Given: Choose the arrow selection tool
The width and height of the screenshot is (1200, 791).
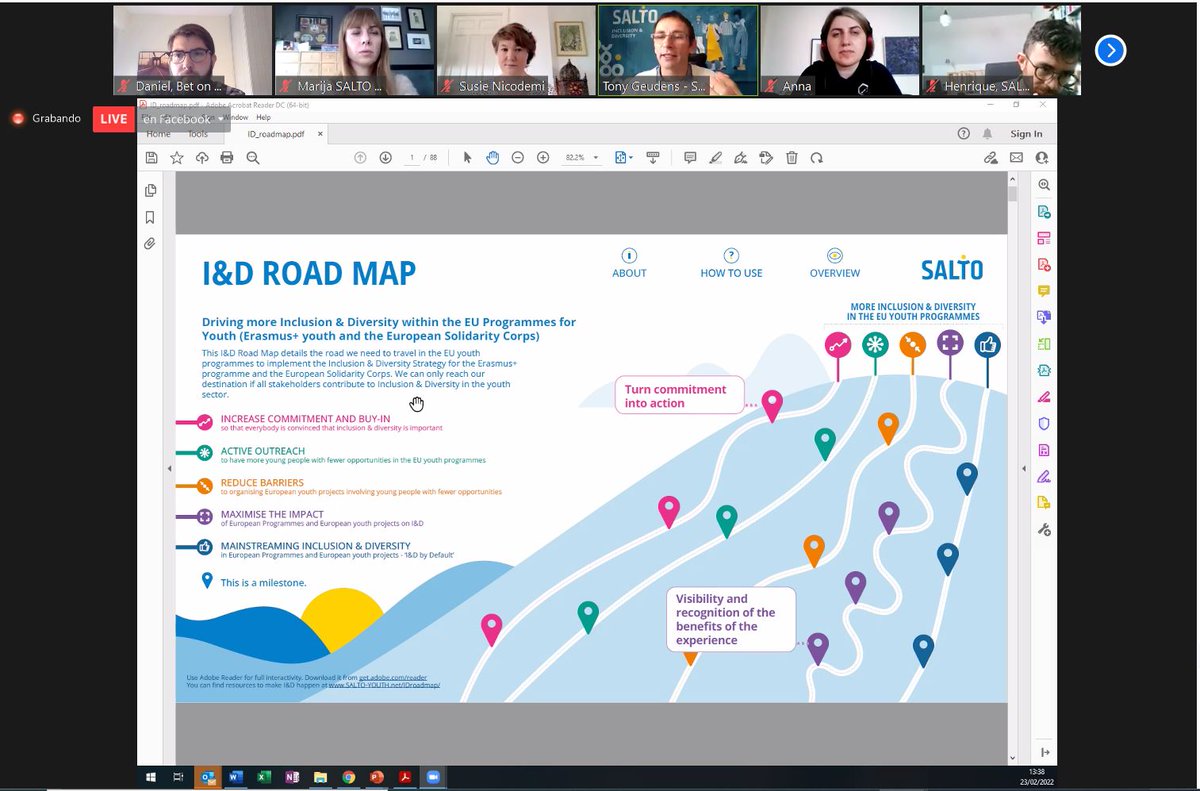Looking at the screenshot, I should pyautogui.click(x=467, y=157).
